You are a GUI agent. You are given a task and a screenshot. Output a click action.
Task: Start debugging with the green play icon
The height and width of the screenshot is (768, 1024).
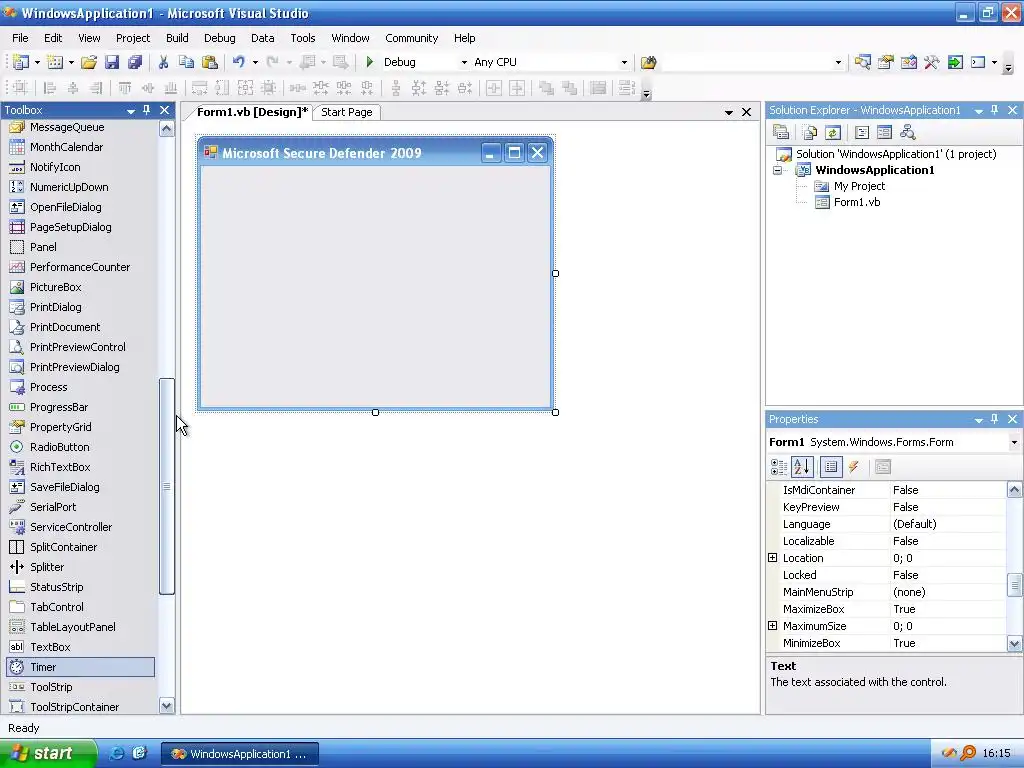coord(370,62)
